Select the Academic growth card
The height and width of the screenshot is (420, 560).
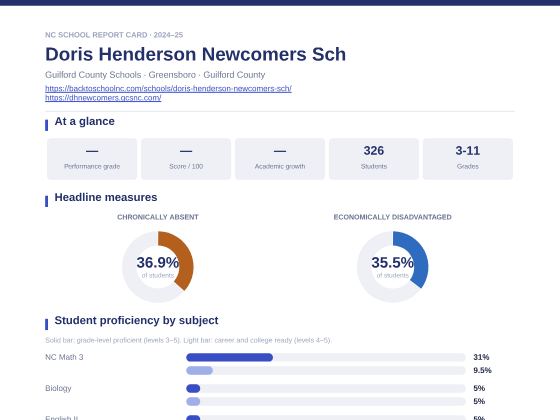(x=280, y=159)
